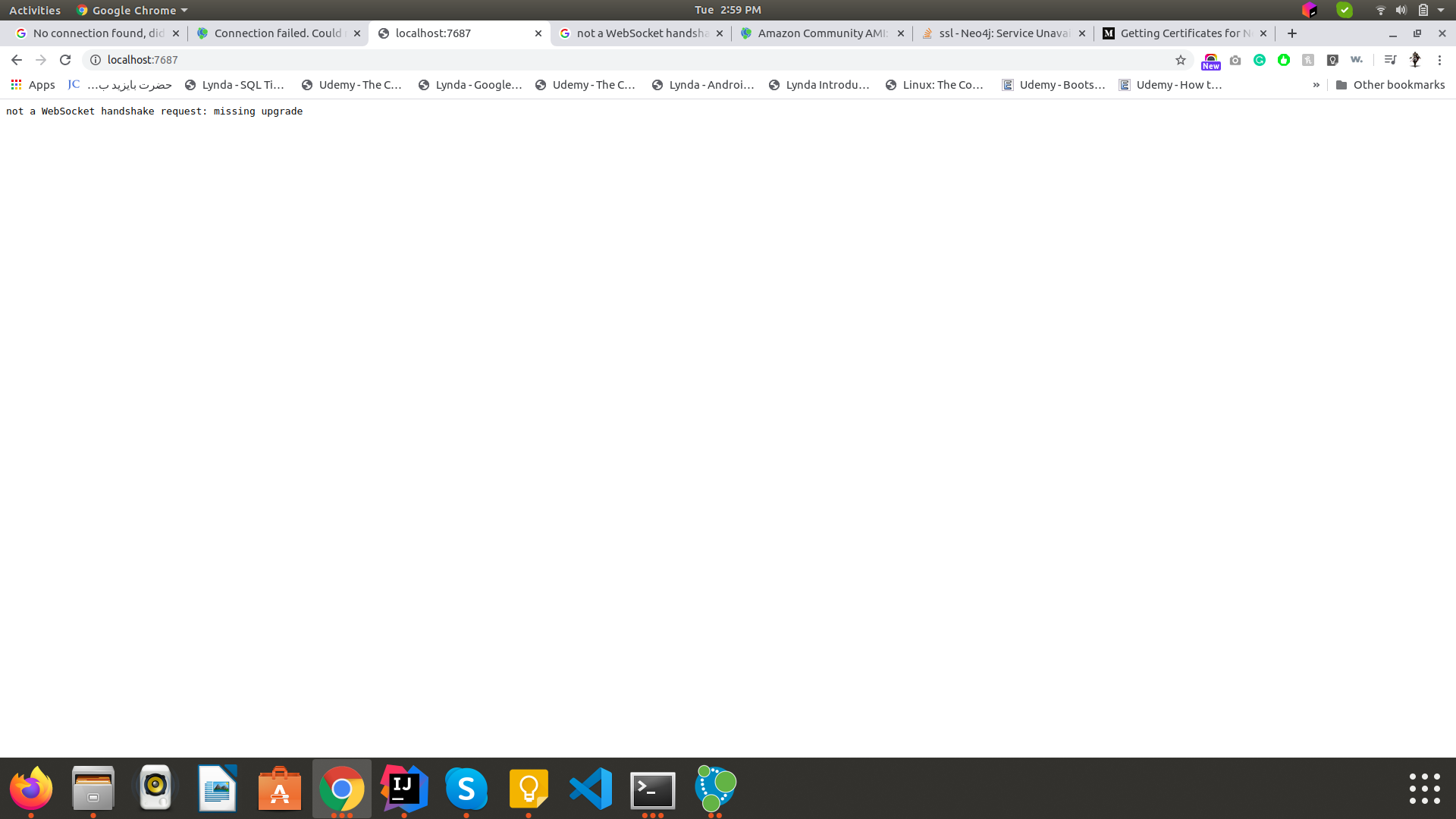View site information icon beside URL

pos(96,60)
